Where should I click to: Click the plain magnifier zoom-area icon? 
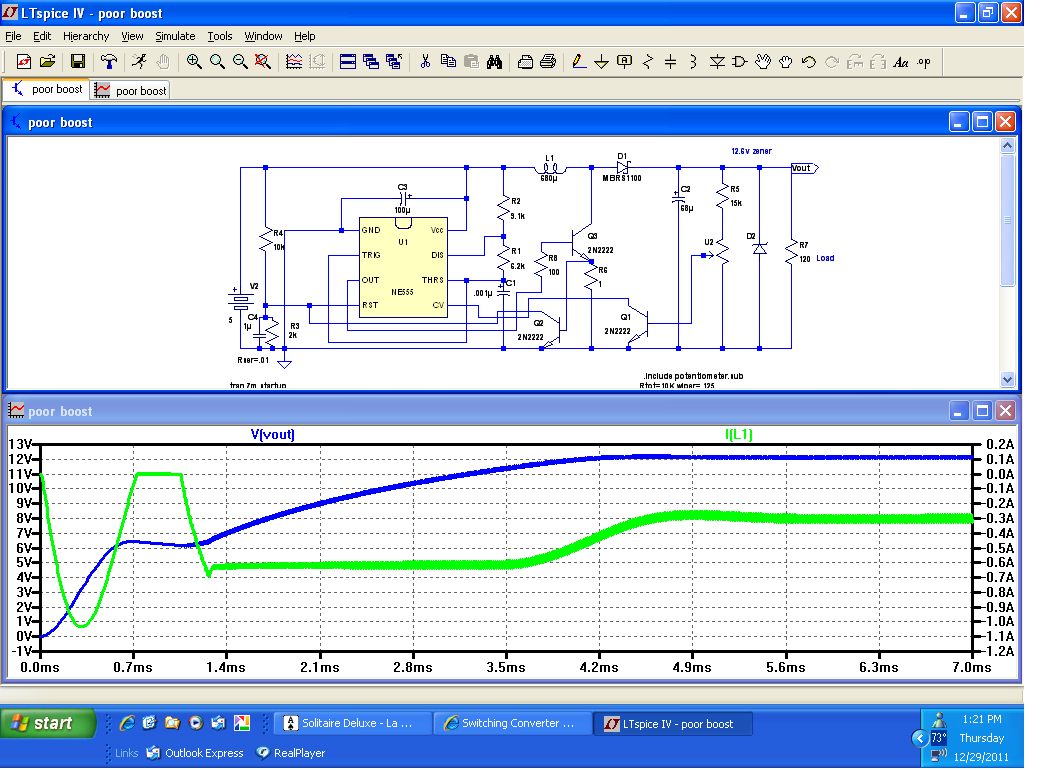click(217, 62)
